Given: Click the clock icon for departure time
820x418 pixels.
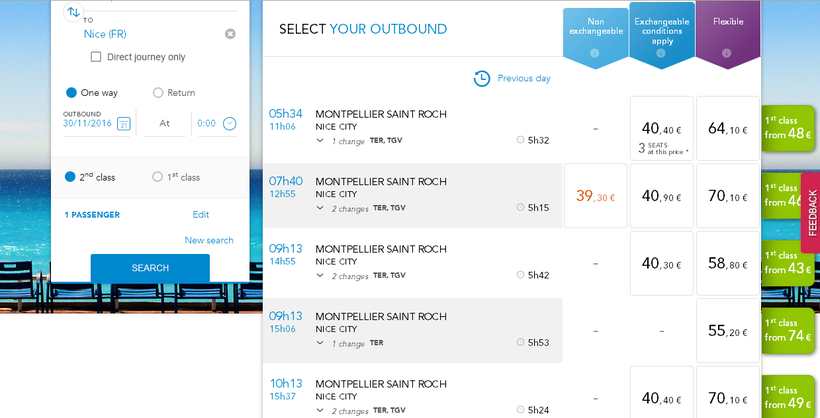Looking at the screenshot, I should click(x=230, y=123).
